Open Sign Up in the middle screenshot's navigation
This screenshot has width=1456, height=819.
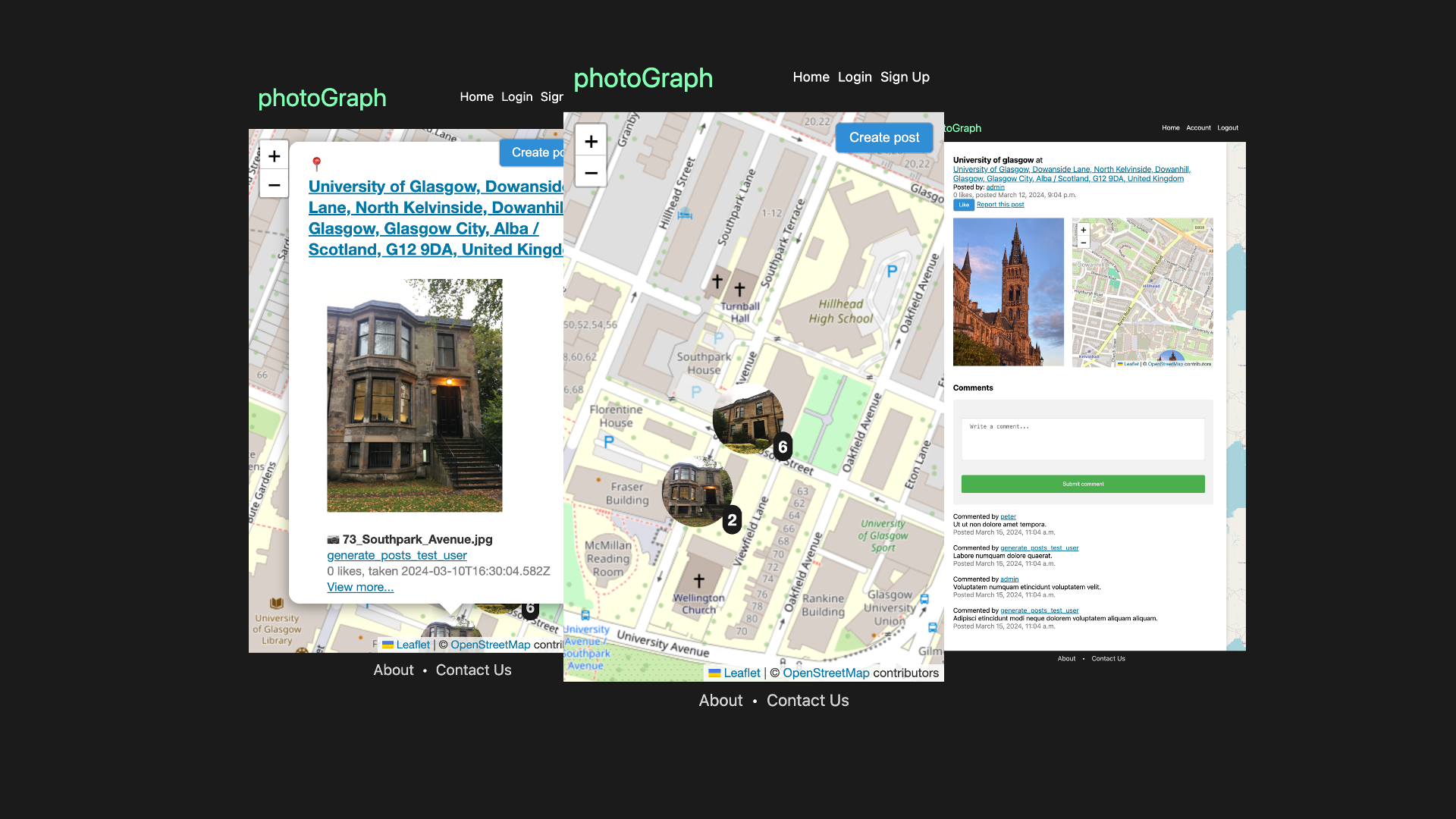905,77
